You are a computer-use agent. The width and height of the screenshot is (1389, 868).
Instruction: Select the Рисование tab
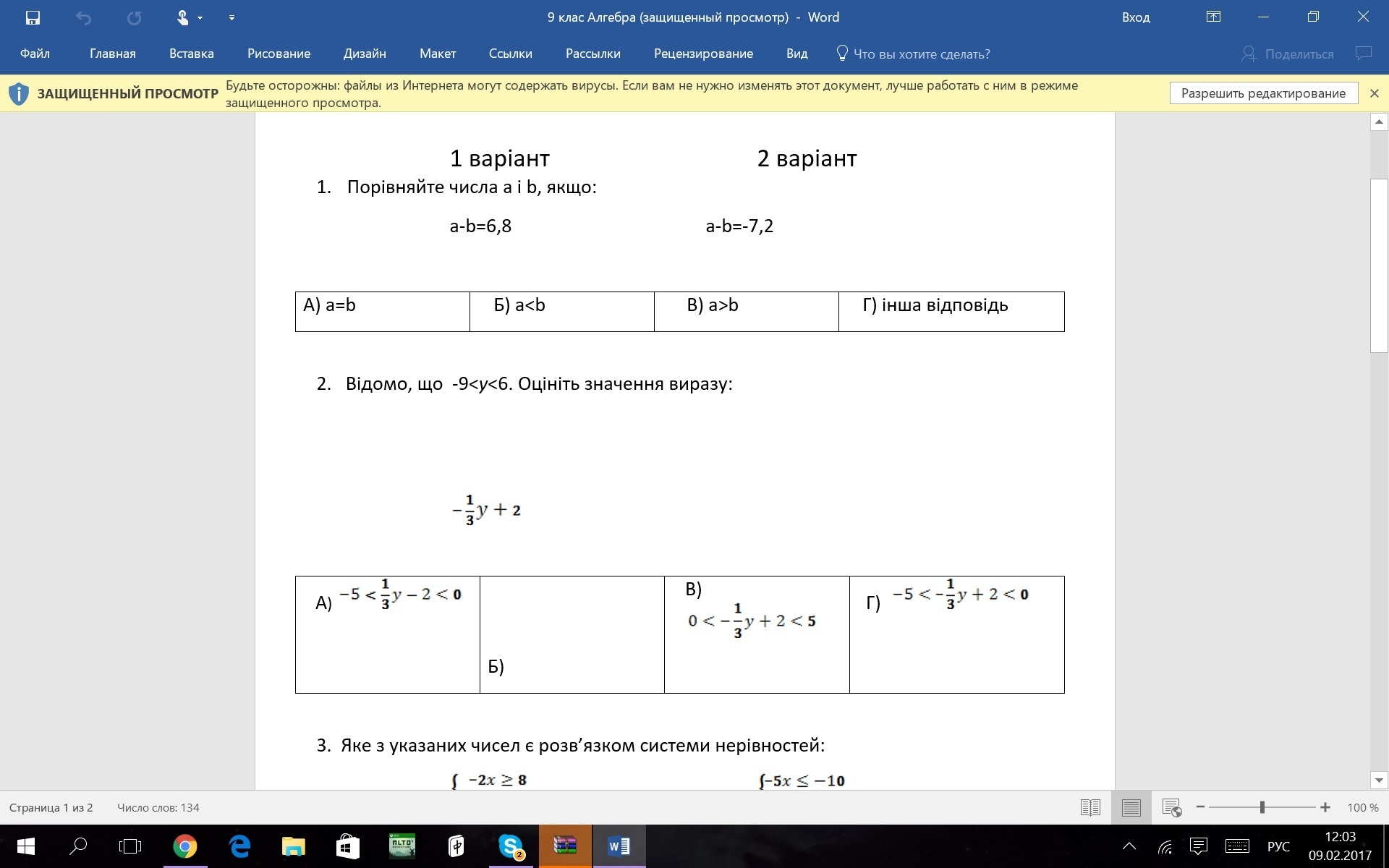click(x=279, y=54)
